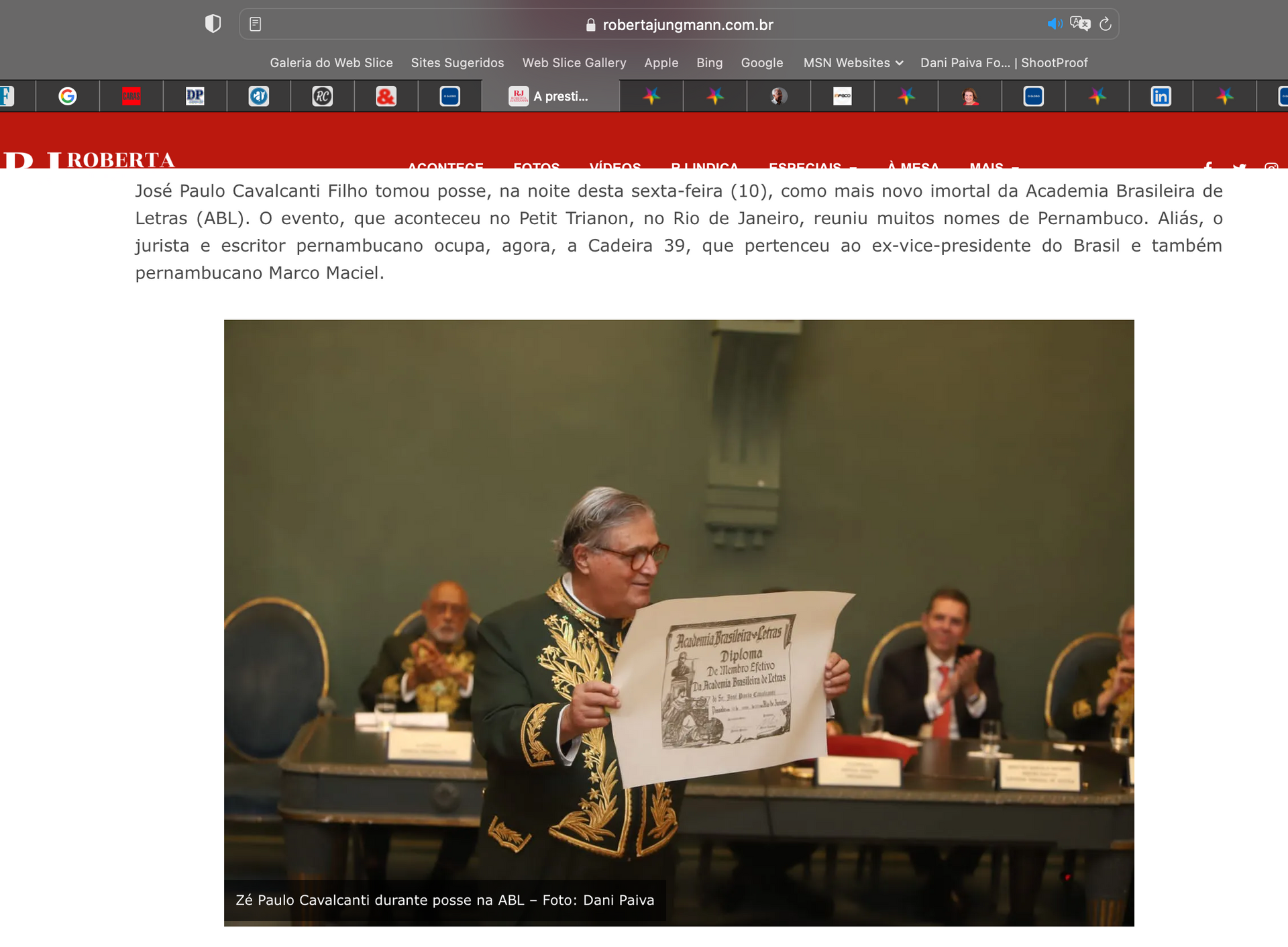
Task: Open the red ampersand icon tab
Action: click(386, 97)
